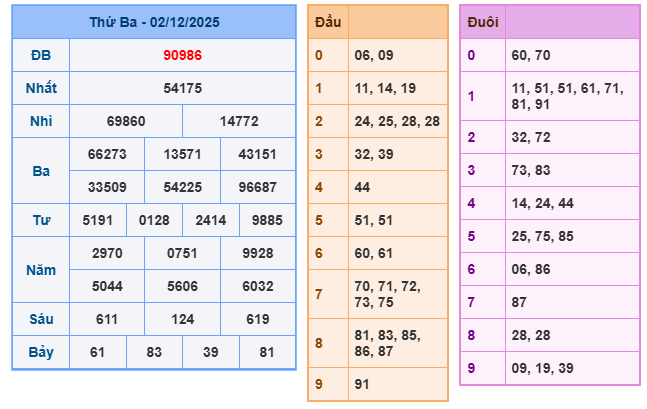The width and height of the screenshot is (647, 409).
Task: Select the Sáu prize number 619
Action: point(258,318)
